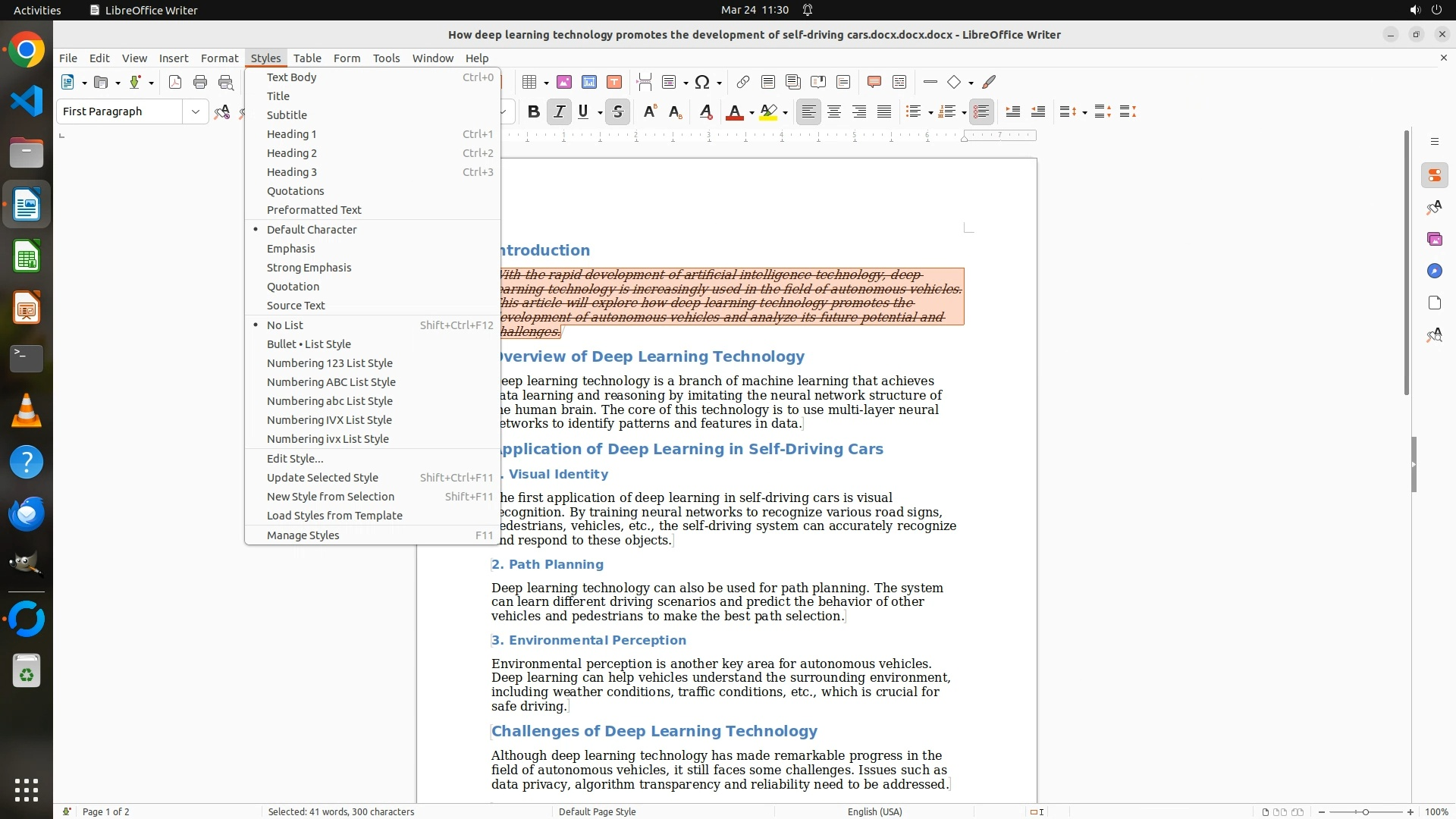This screenshot has width=1456, height=819.
Task: Toggle Bold formatting
Action: 533,112
